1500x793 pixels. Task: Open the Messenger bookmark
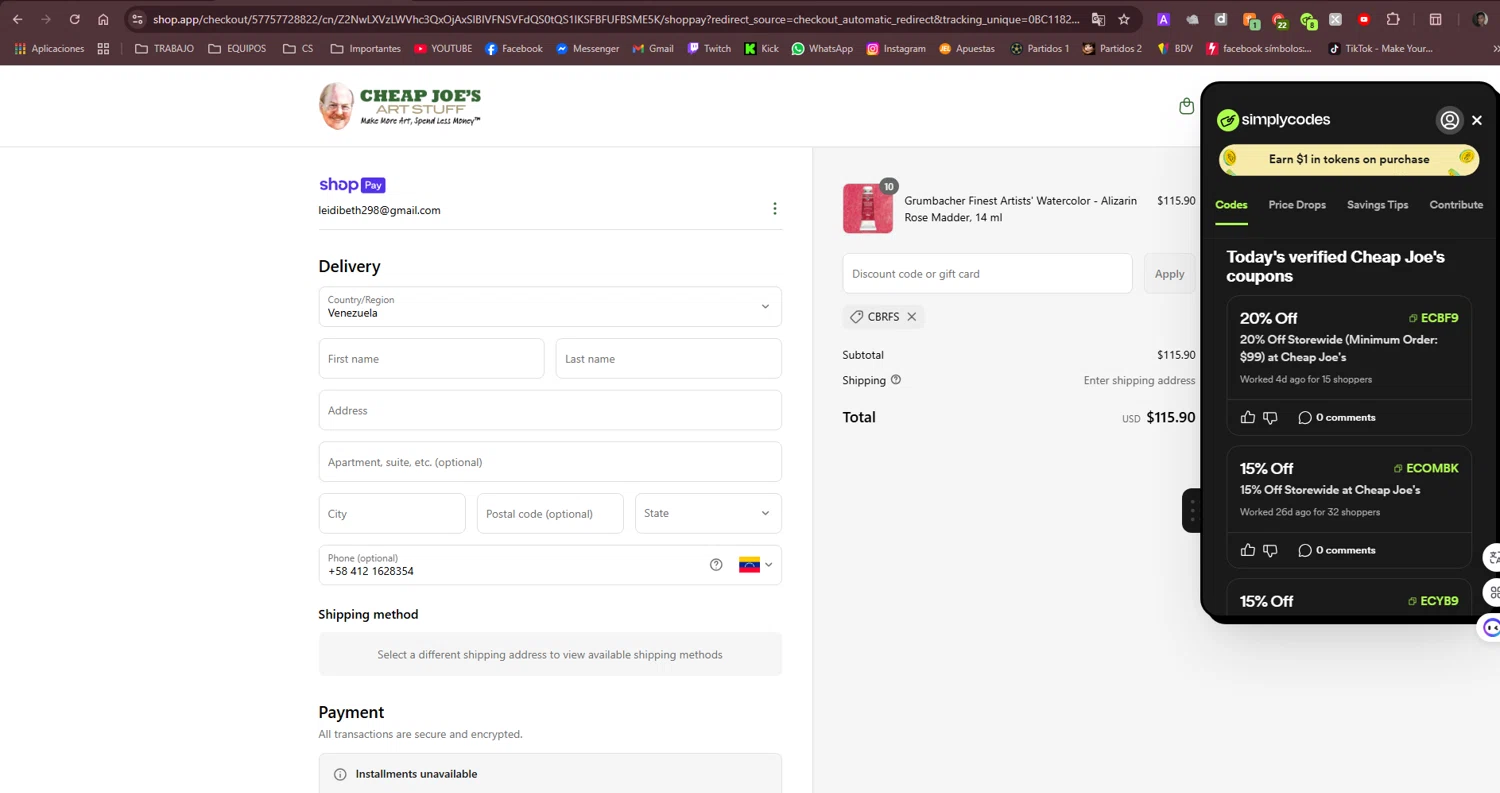coord(588,48)
